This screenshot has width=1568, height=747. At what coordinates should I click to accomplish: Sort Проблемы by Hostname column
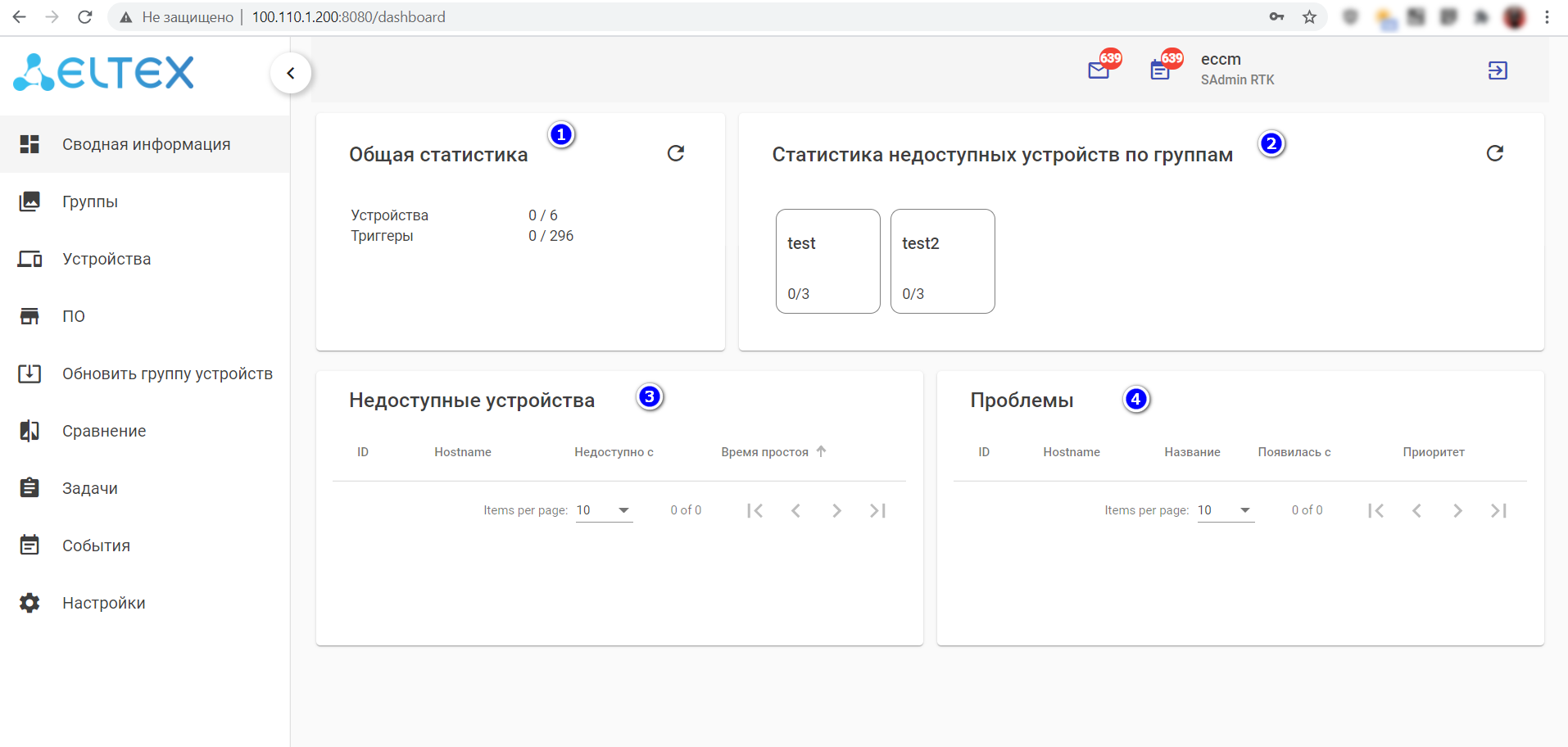(1072, 452)
